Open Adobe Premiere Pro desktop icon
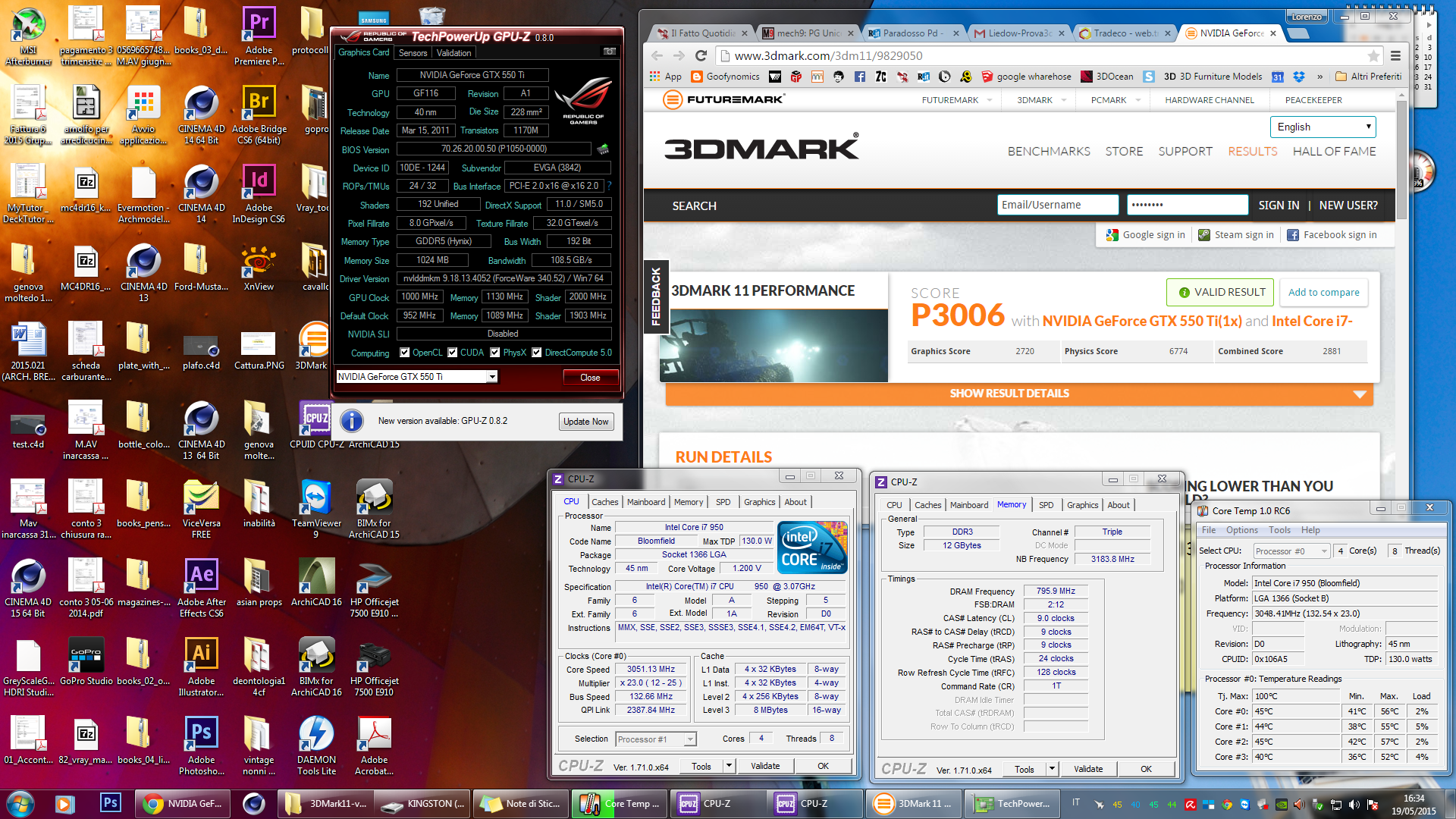 (259, 36)
